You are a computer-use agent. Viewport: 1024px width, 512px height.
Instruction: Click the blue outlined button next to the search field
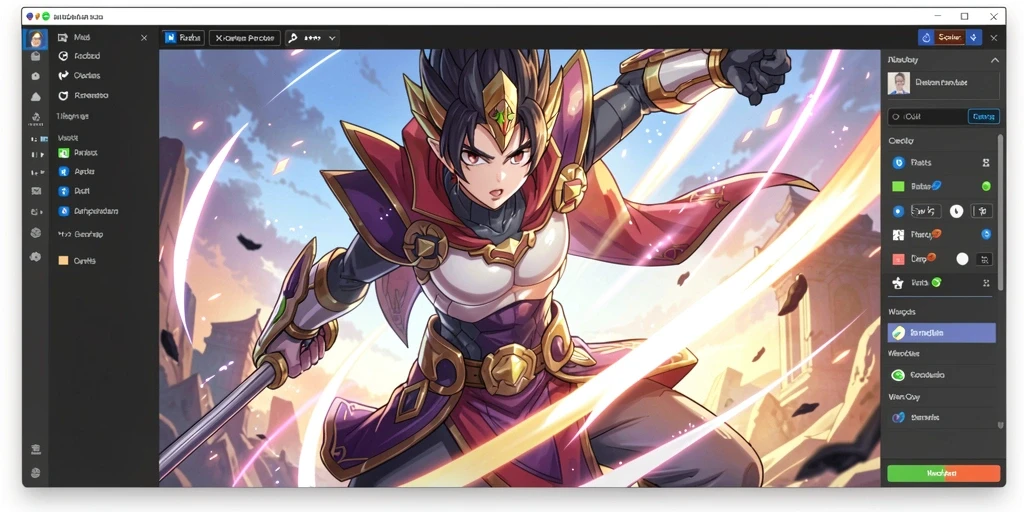click(x=984, y=117)
